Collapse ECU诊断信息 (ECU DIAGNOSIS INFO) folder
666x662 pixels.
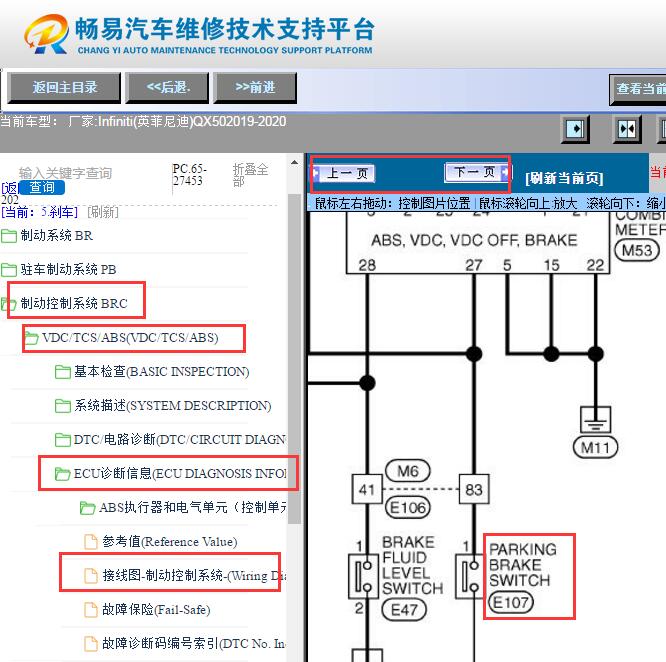tap(180, 473)
